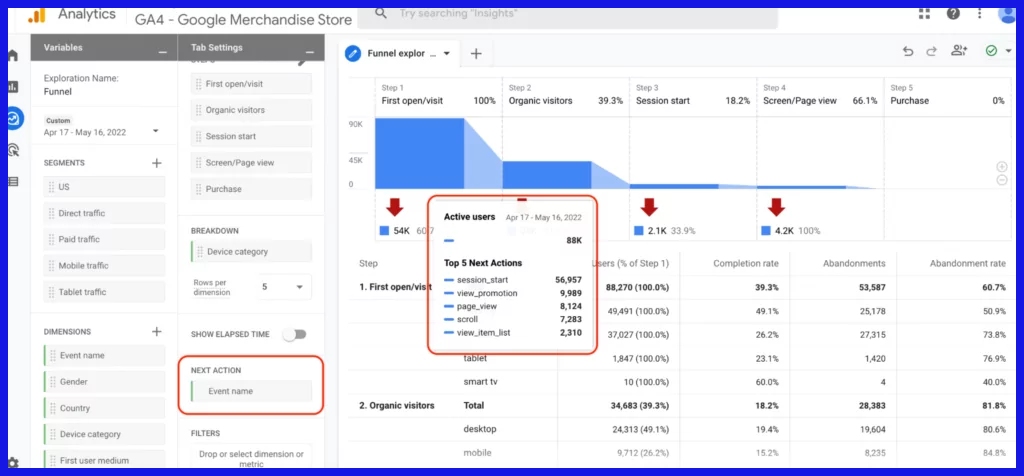This screenshot has width=1024, height=476.
Task: Open the Explore sidebar icon
Action: 12,118
